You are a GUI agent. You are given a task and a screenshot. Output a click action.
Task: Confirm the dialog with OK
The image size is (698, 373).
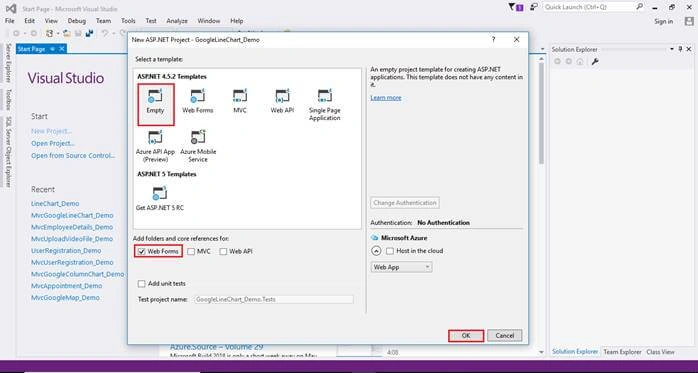coord(466,336)
